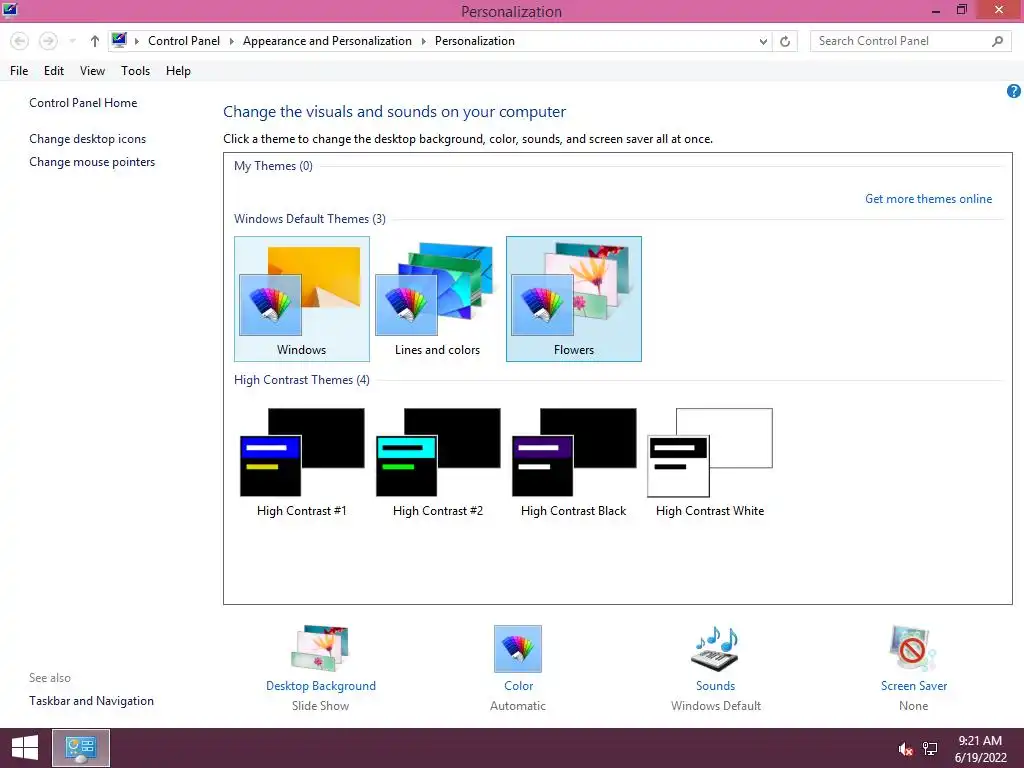Select the Windows theme thumbnail
This screenshot has width=1024, height=768.
point(302,298)
